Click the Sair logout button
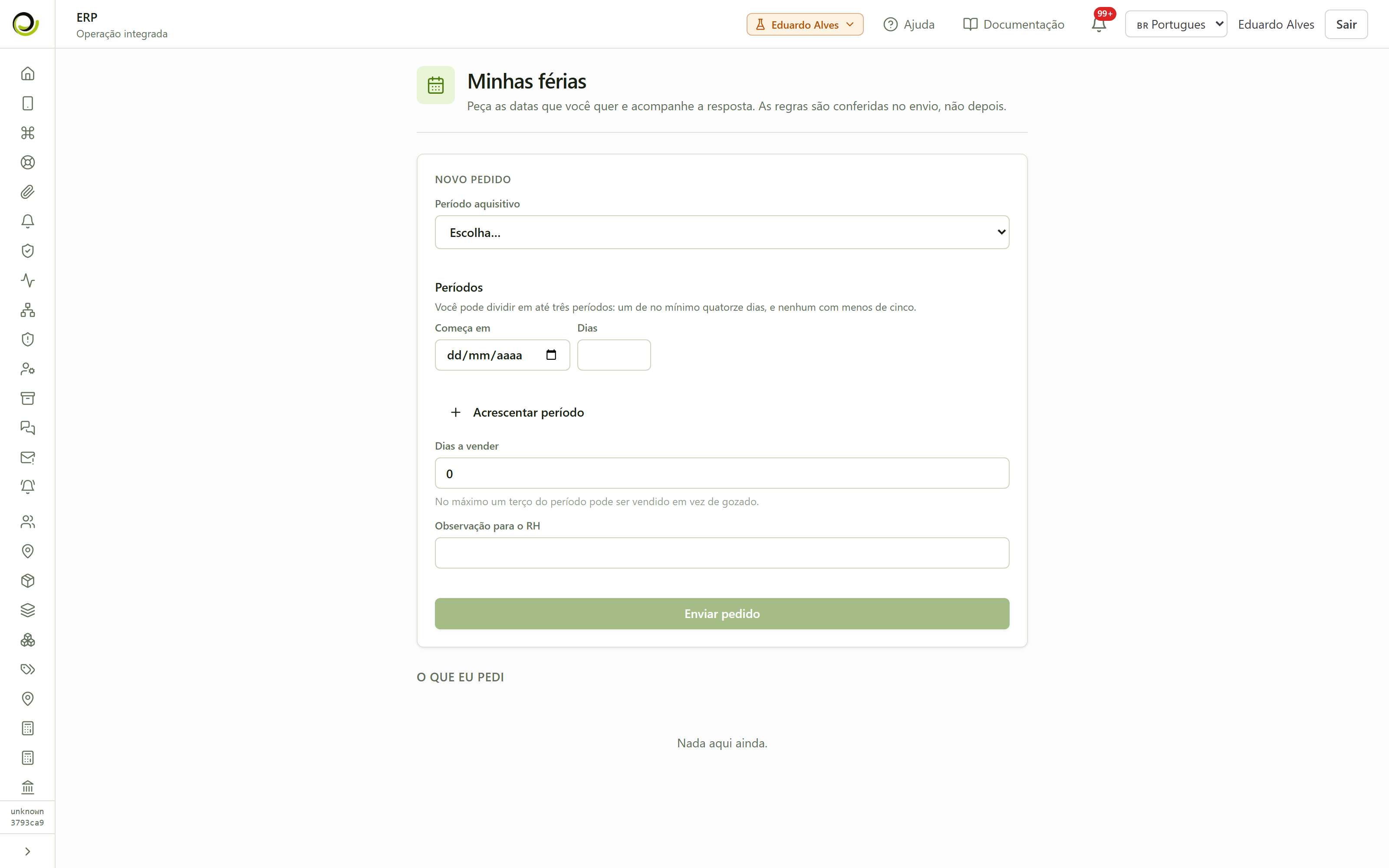1389x868 pixels. pos(1346,24)
